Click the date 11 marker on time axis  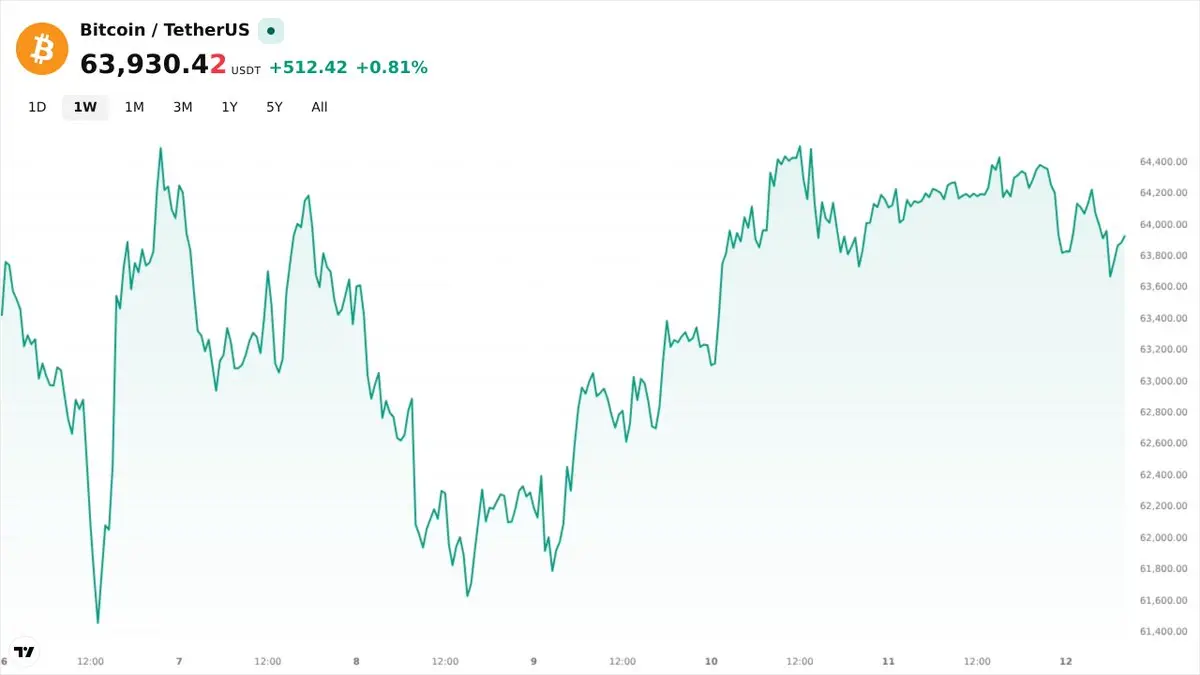[x=888, y=661]
